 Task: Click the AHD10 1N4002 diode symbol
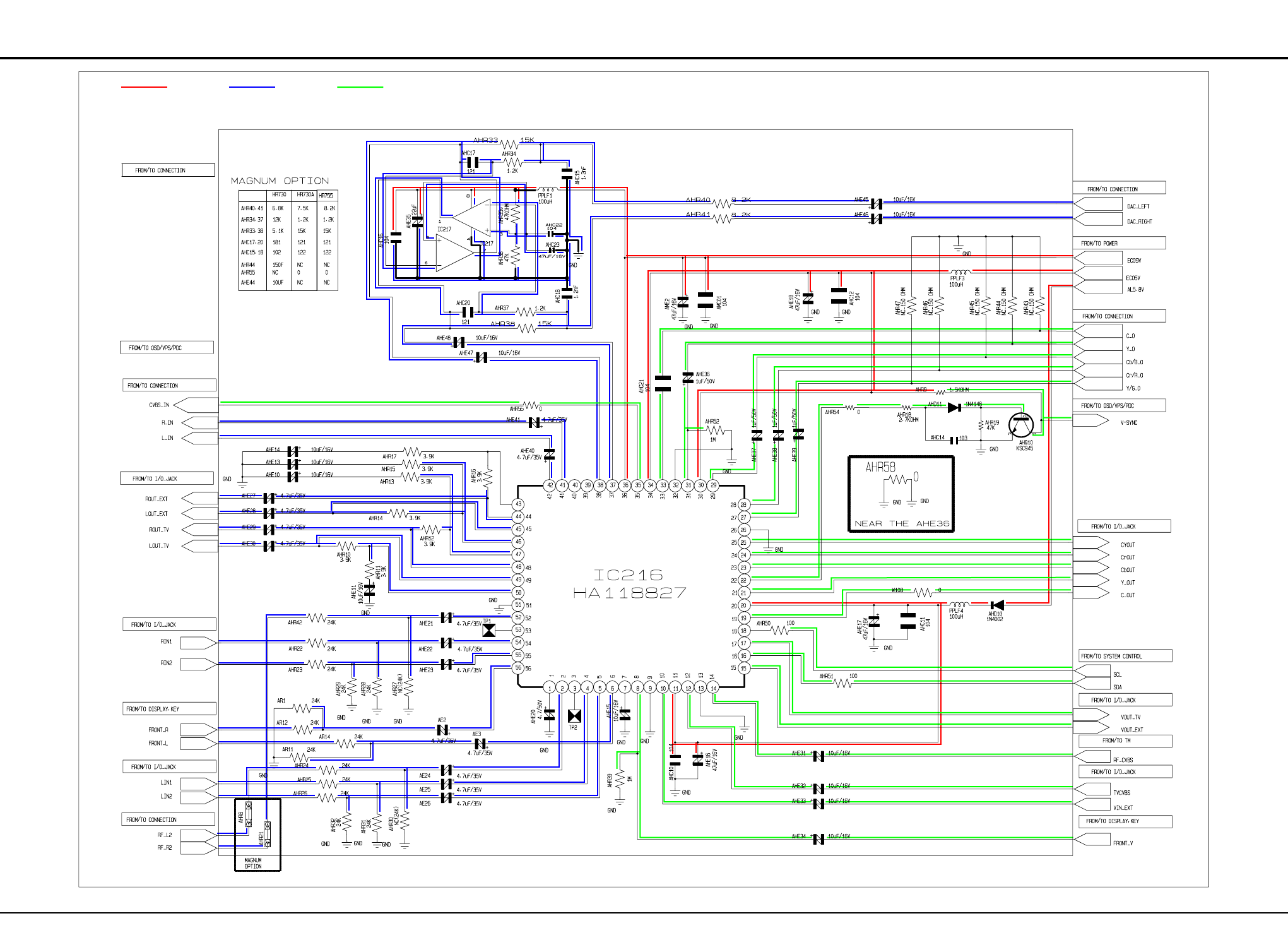(997, 605)
